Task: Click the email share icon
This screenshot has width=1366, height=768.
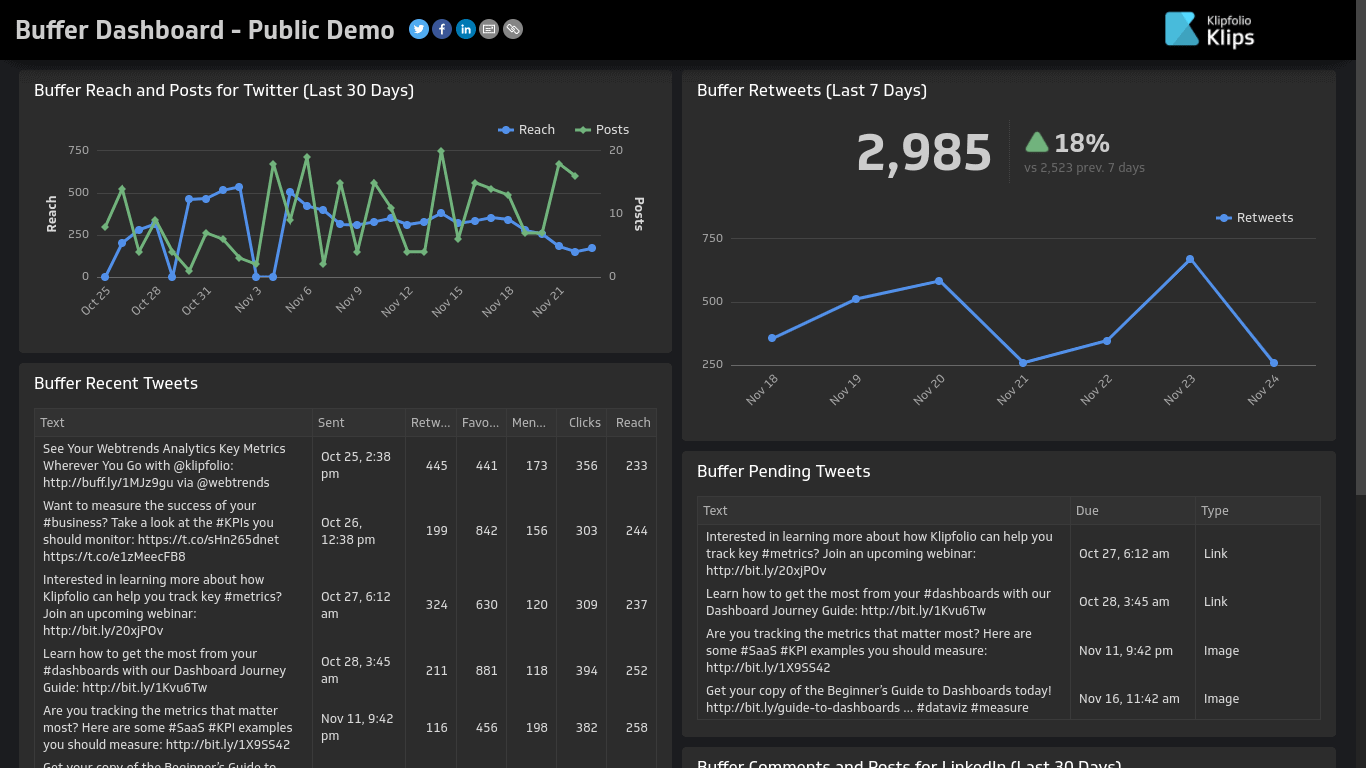Action: tap(489, 29)
